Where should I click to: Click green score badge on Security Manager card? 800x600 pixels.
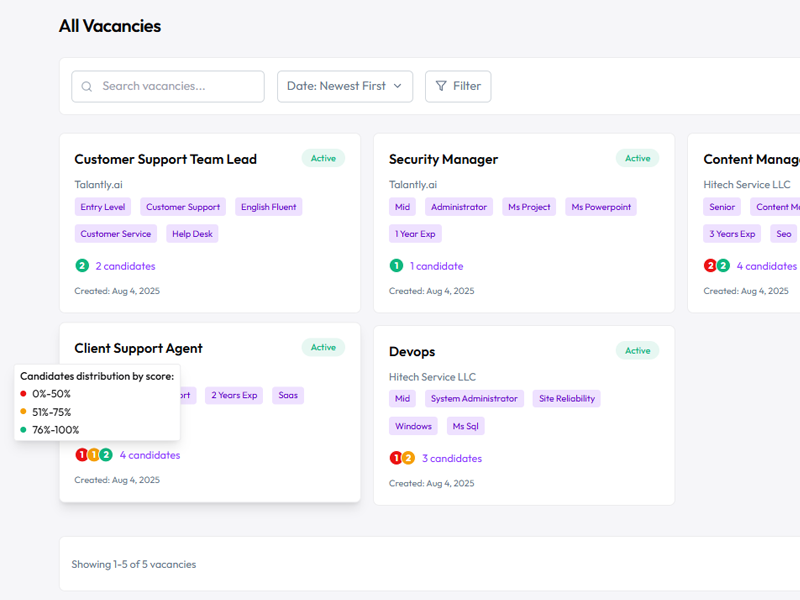point(396,266)
